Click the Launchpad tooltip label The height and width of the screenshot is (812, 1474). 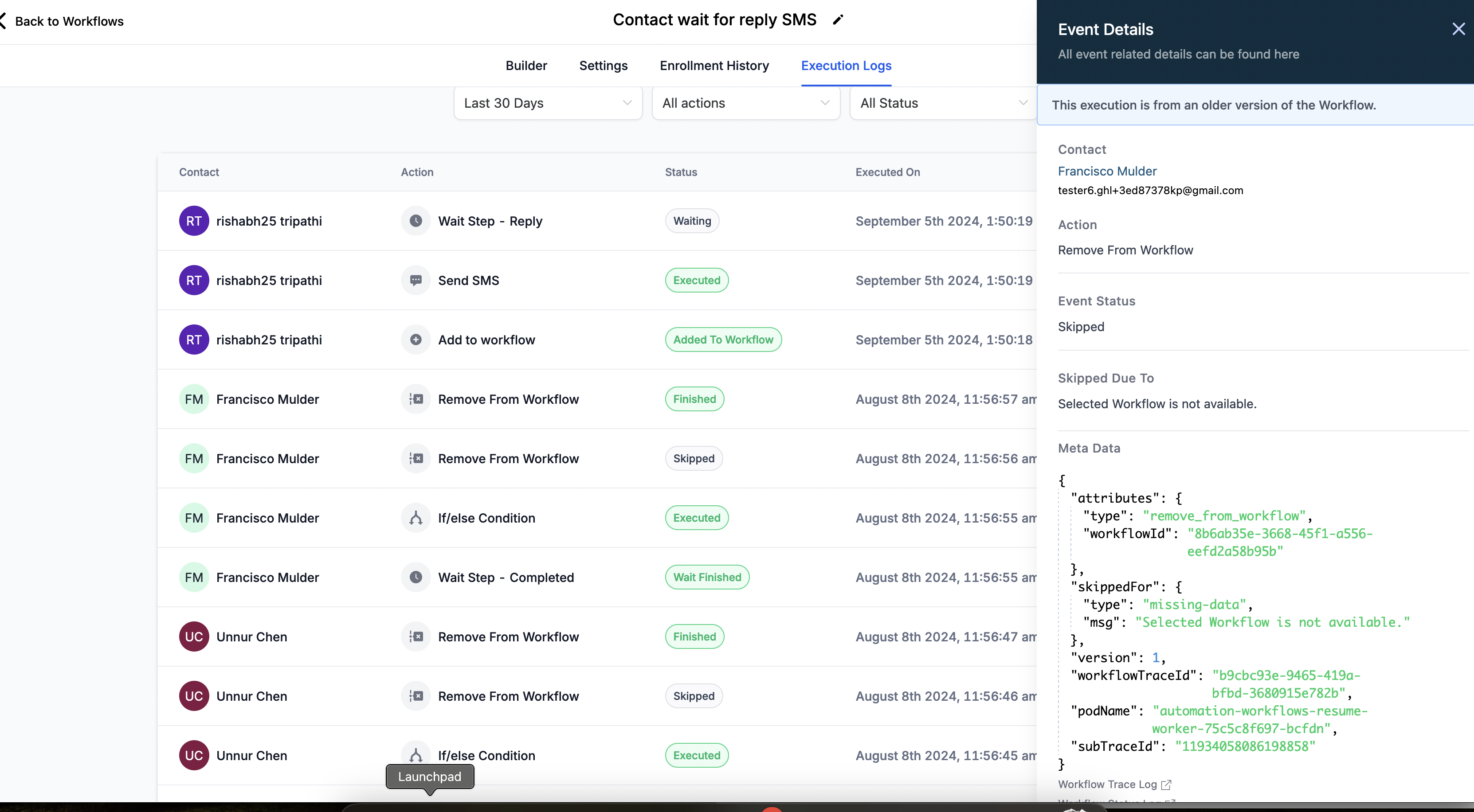point(430,777)
